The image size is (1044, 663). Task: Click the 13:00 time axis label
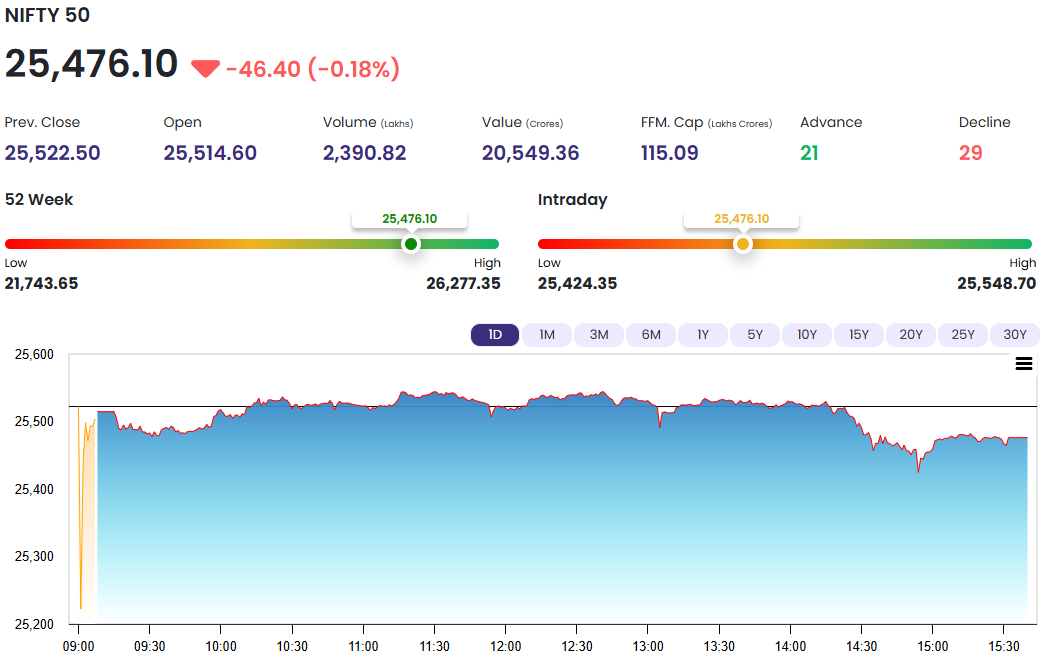(648, 646)
